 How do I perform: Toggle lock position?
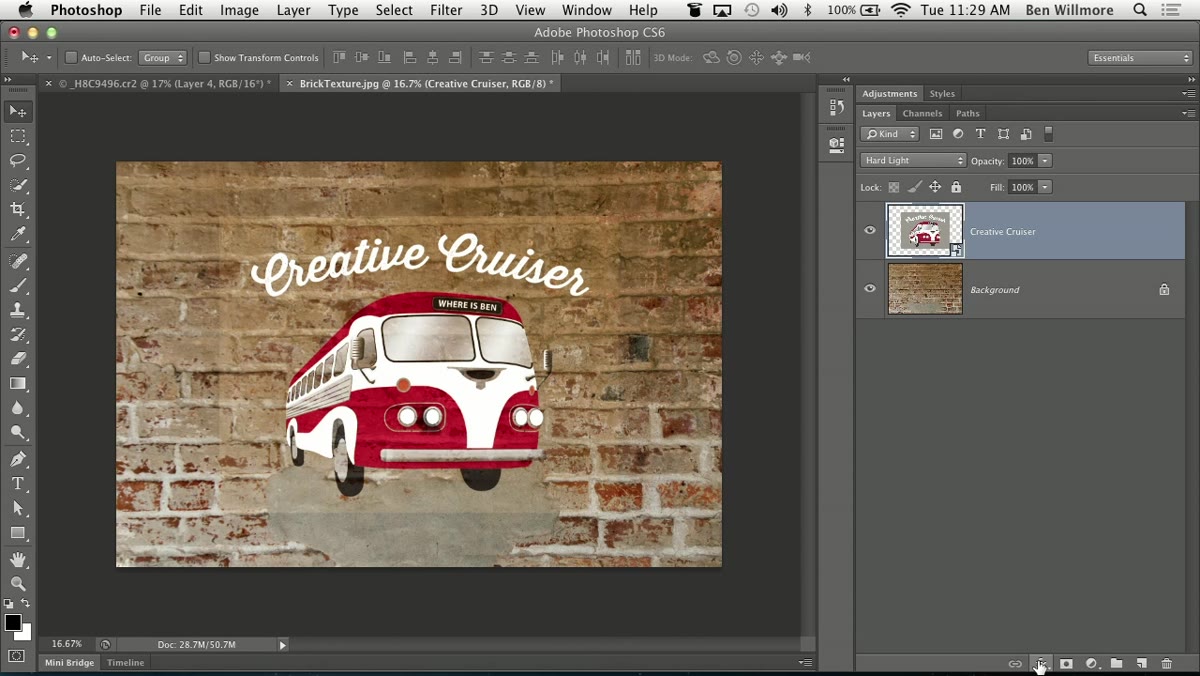point(935,187)
